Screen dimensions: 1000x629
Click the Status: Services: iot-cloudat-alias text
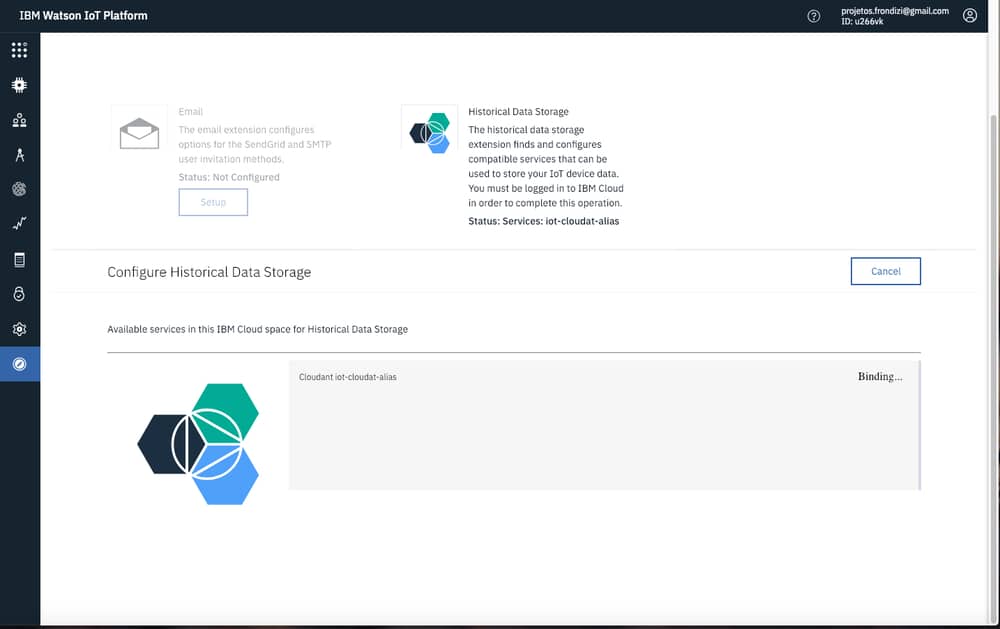(543, 221)
